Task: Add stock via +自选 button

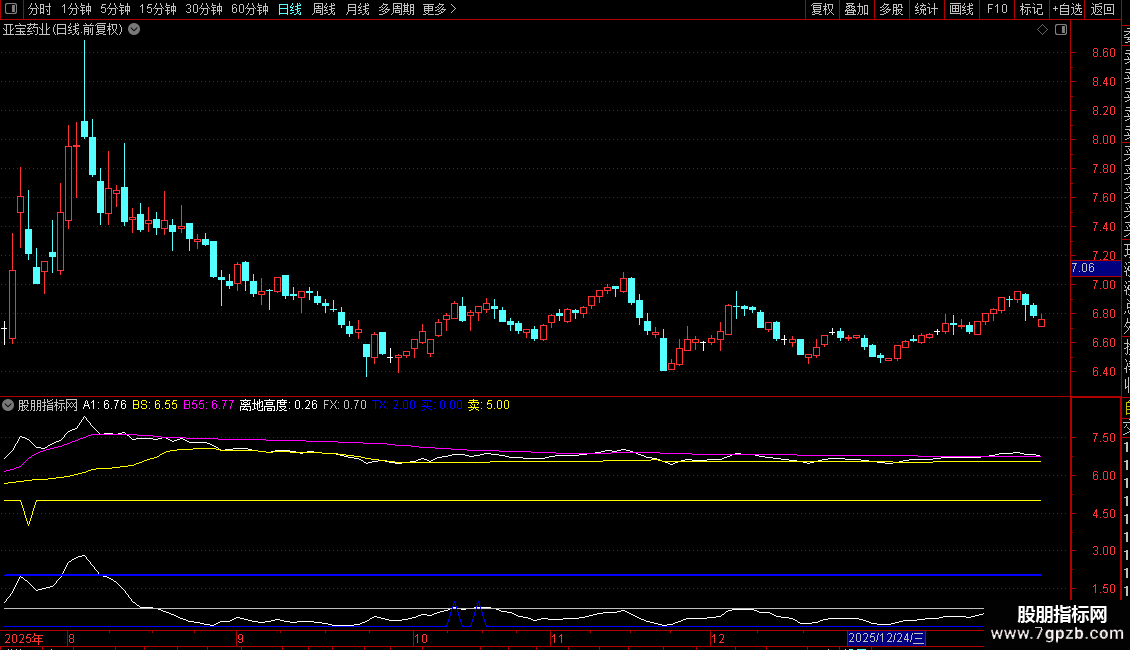Action: [1067, 9]
